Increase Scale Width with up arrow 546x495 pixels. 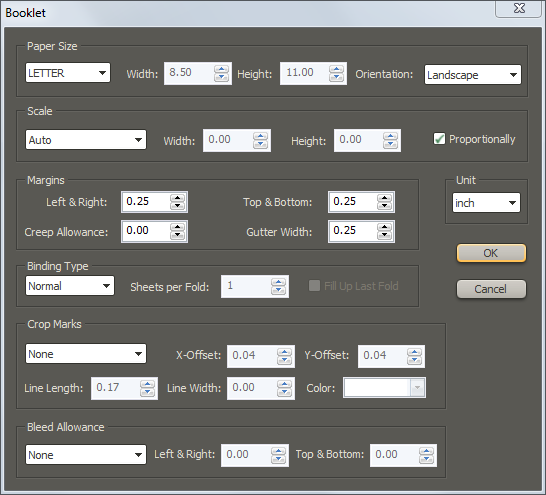(x=260, y=136)
